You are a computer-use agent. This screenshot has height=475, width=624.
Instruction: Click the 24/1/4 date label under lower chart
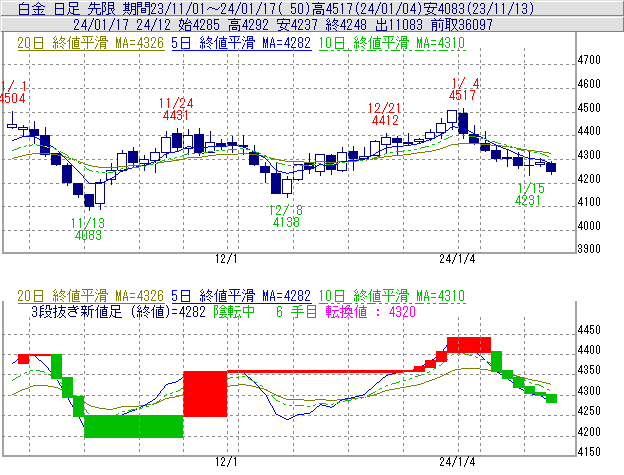click(x=457, y=462)
